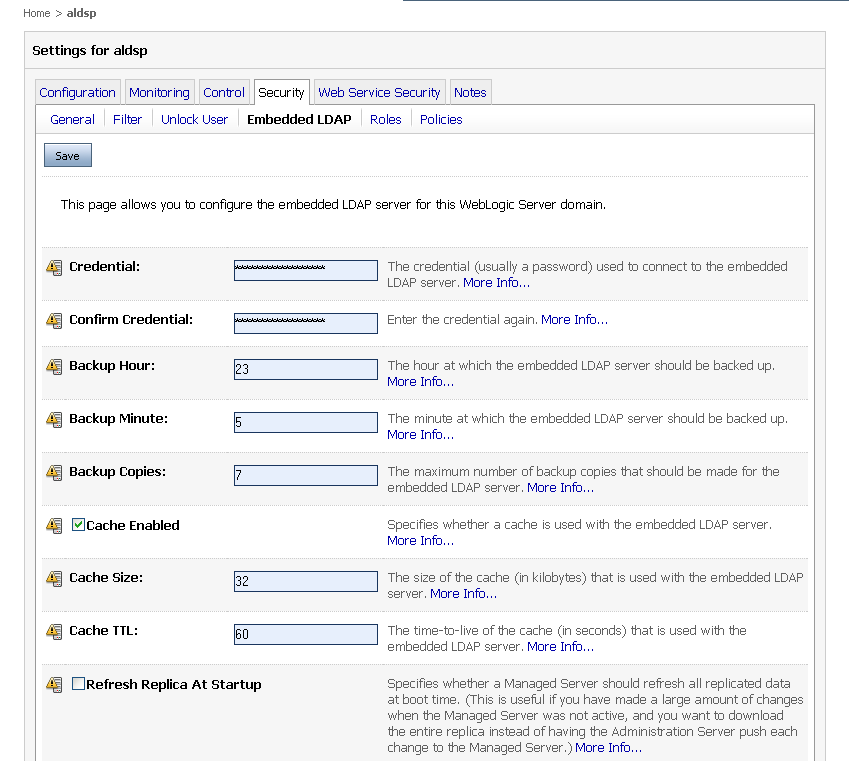Screen dimensions: 849x761
Task: Open the Unlock User sub-tab
Action: pos(194,120)
